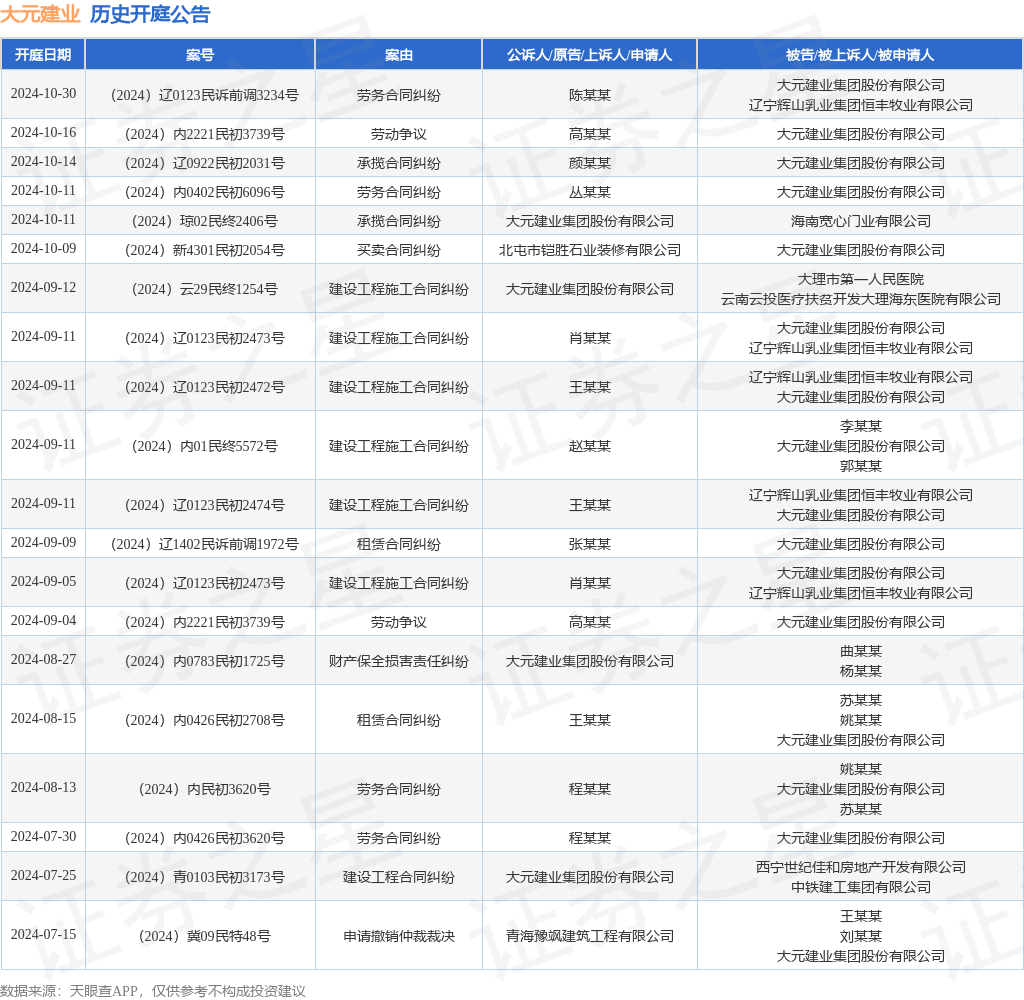Click plaintiff 陈某某
Screen dimensions: 1024x1000
click(x=590, y=95)
